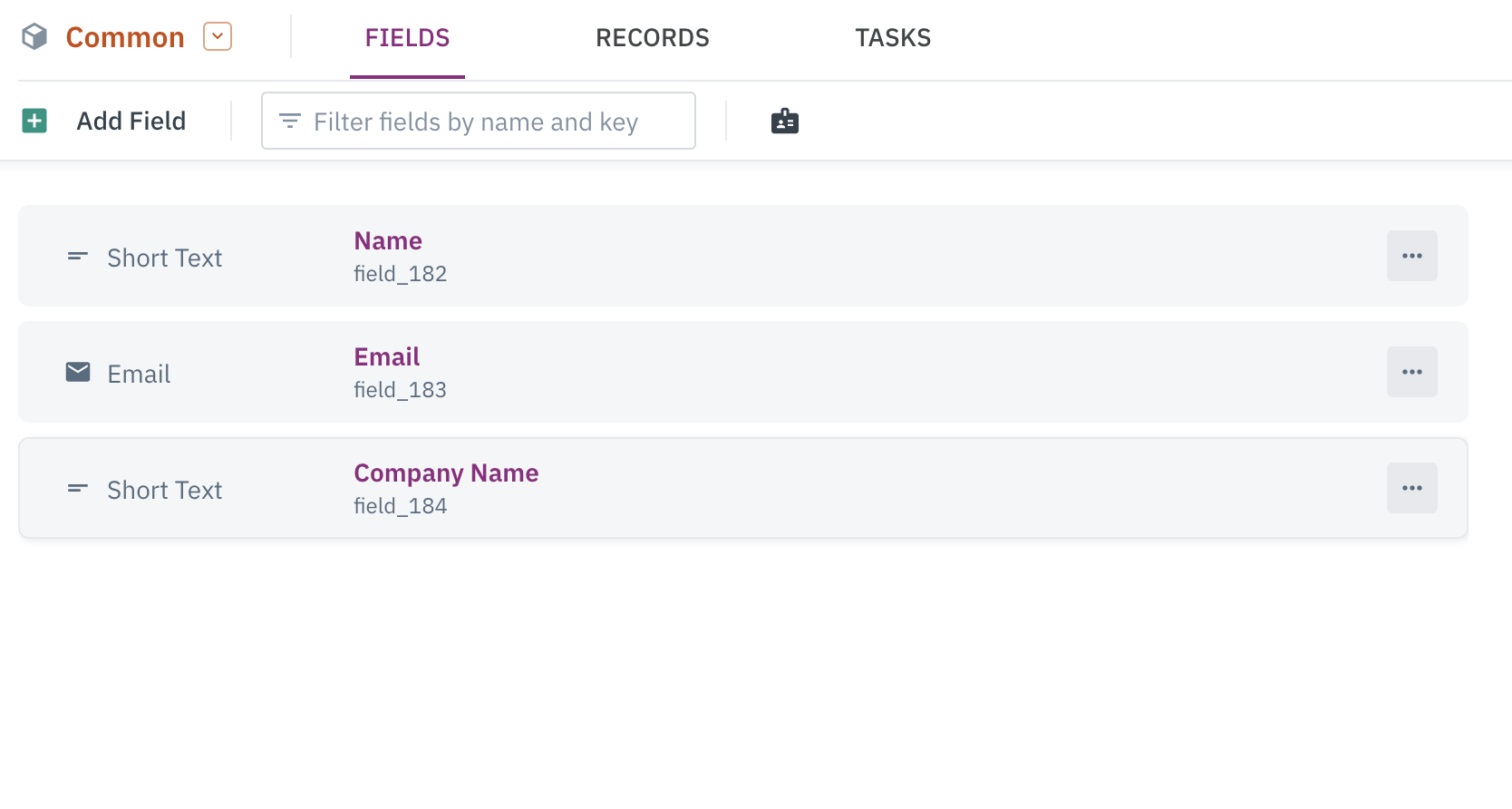Open the Common dropdown chevron

click(x=218, y=36)
